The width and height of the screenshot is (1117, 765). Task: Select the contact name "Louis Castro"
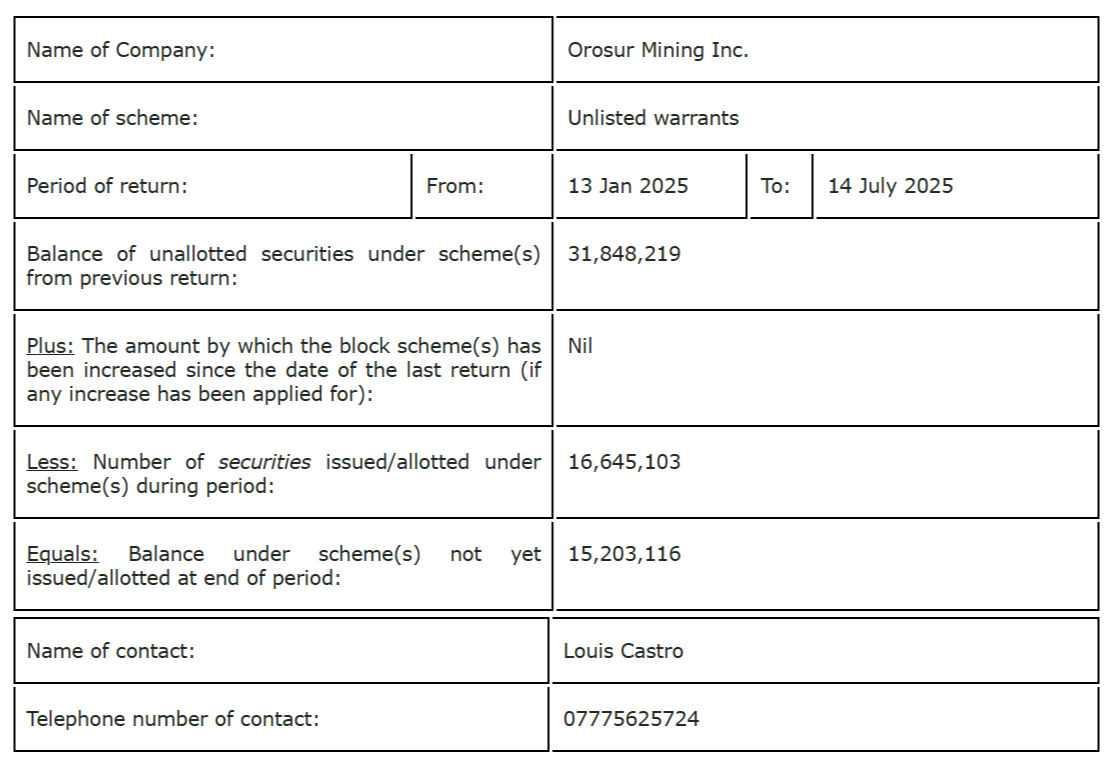pyautogui.click(x=623, y=651)
